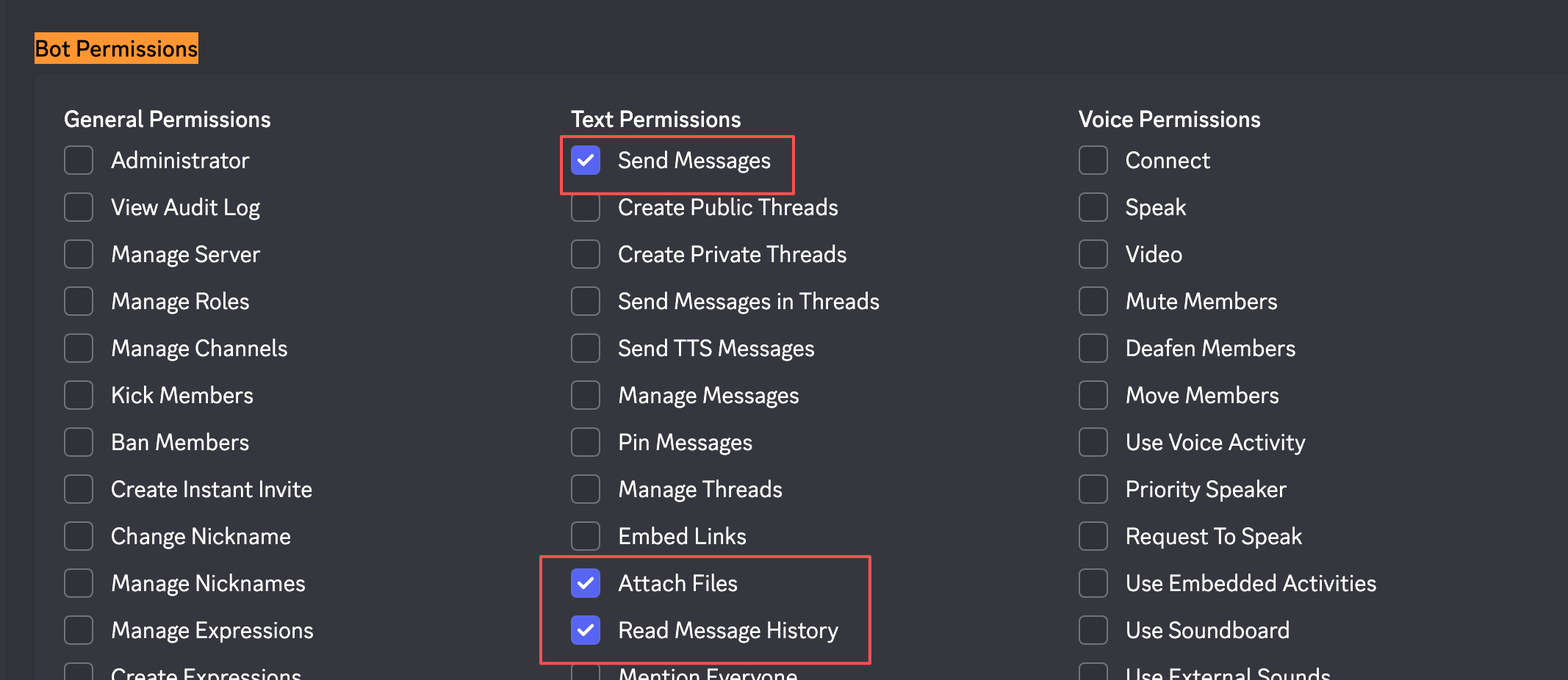Check the Ban Members box
Screen dimensions: 1568x680
79,442
